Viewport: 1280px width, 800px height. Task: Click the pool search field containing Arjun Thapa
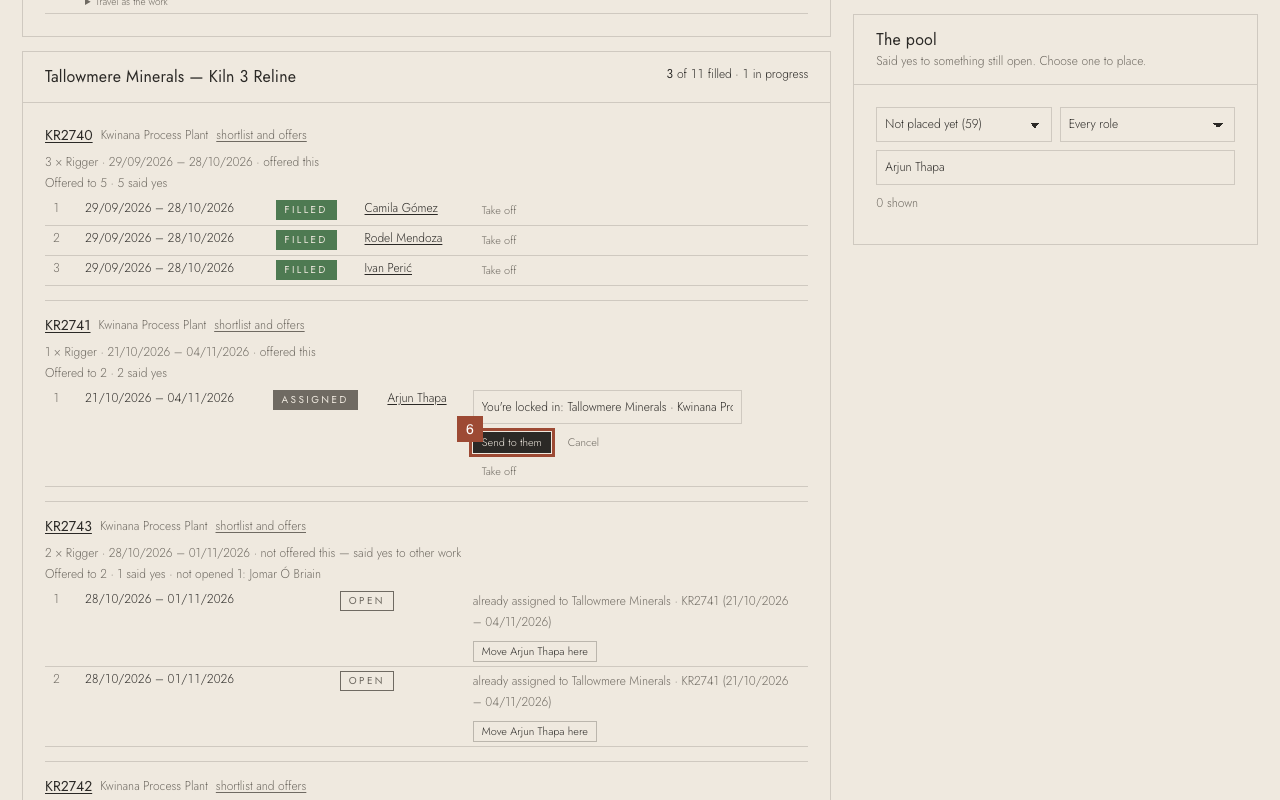click(x=1055, y=168)
